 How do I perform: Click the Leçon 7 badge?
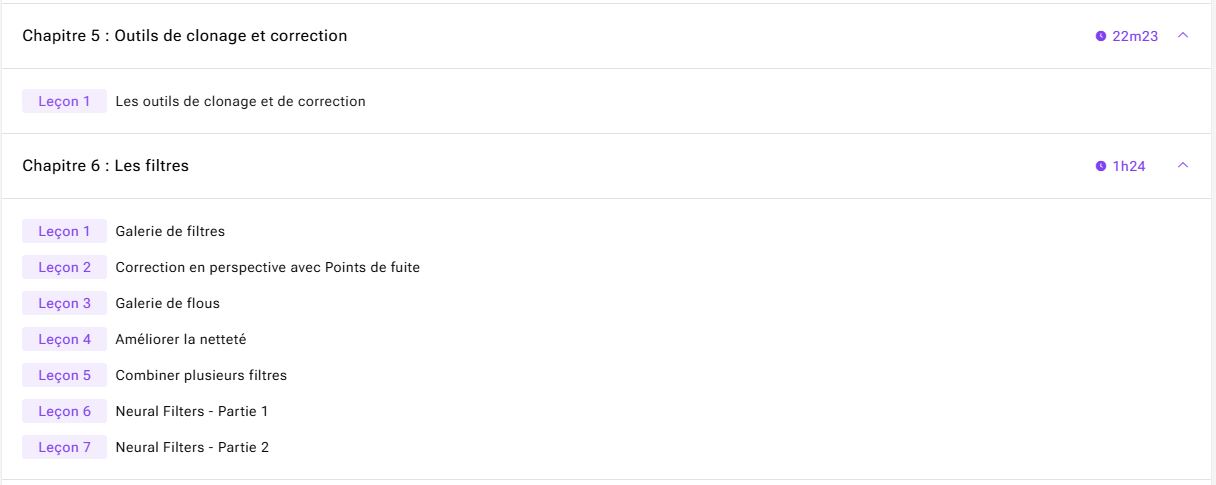pos(64,447)
